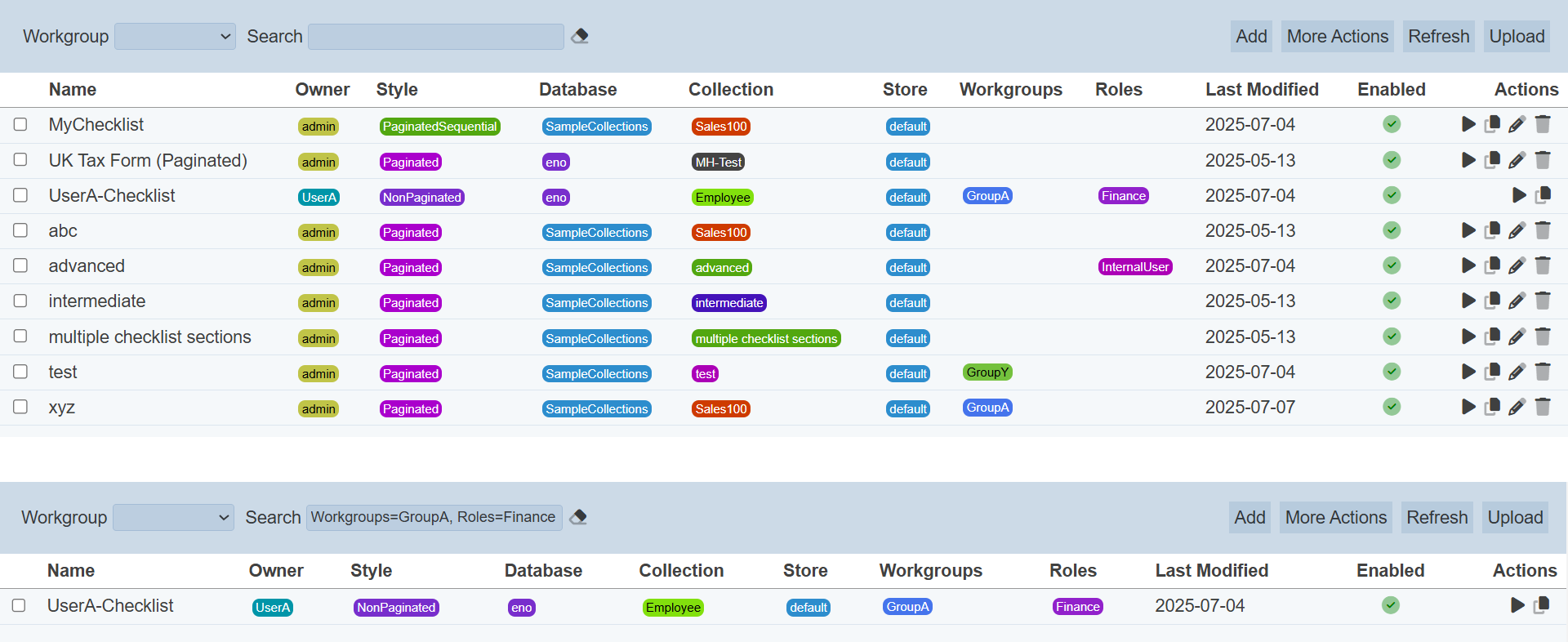Edit the abc checklist using pencil icon
Viewport: 1568px width, 642px height.
1517,231
